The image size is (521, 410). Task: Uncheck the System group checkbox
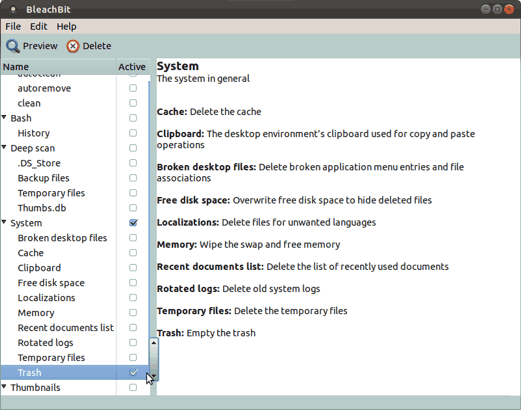pyautogui.click(x=133, y=223)
